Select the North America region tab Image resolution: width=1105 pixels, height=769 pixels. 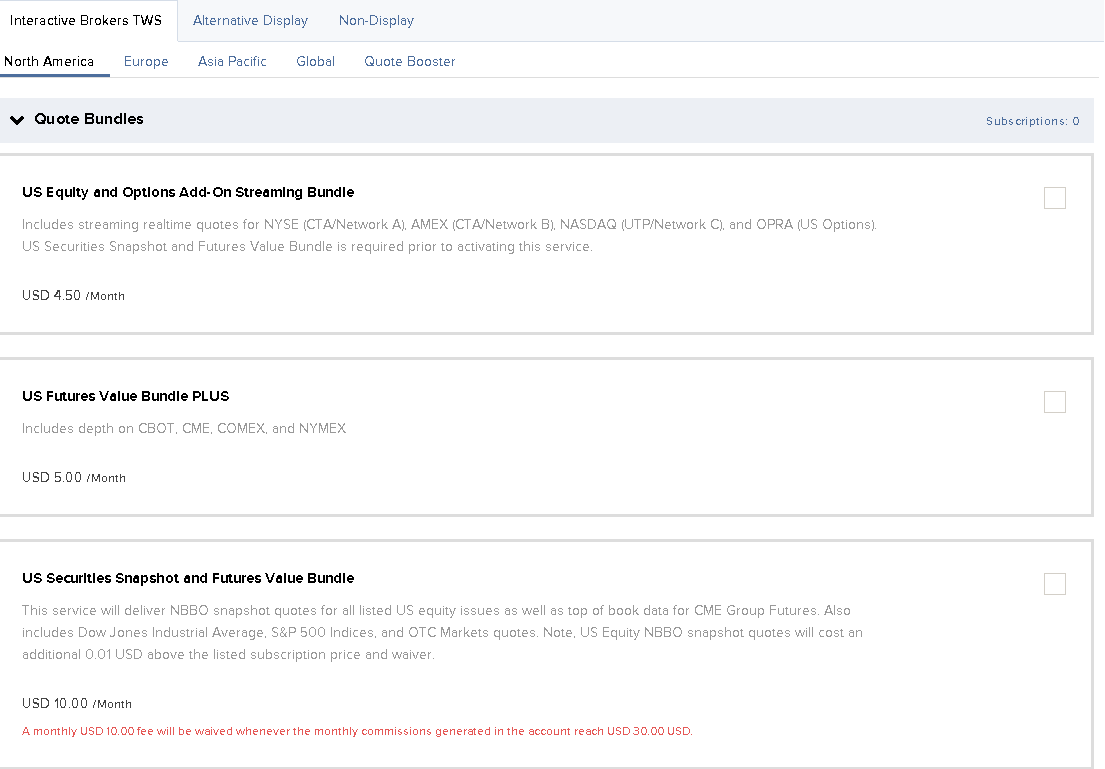(49, 61)
